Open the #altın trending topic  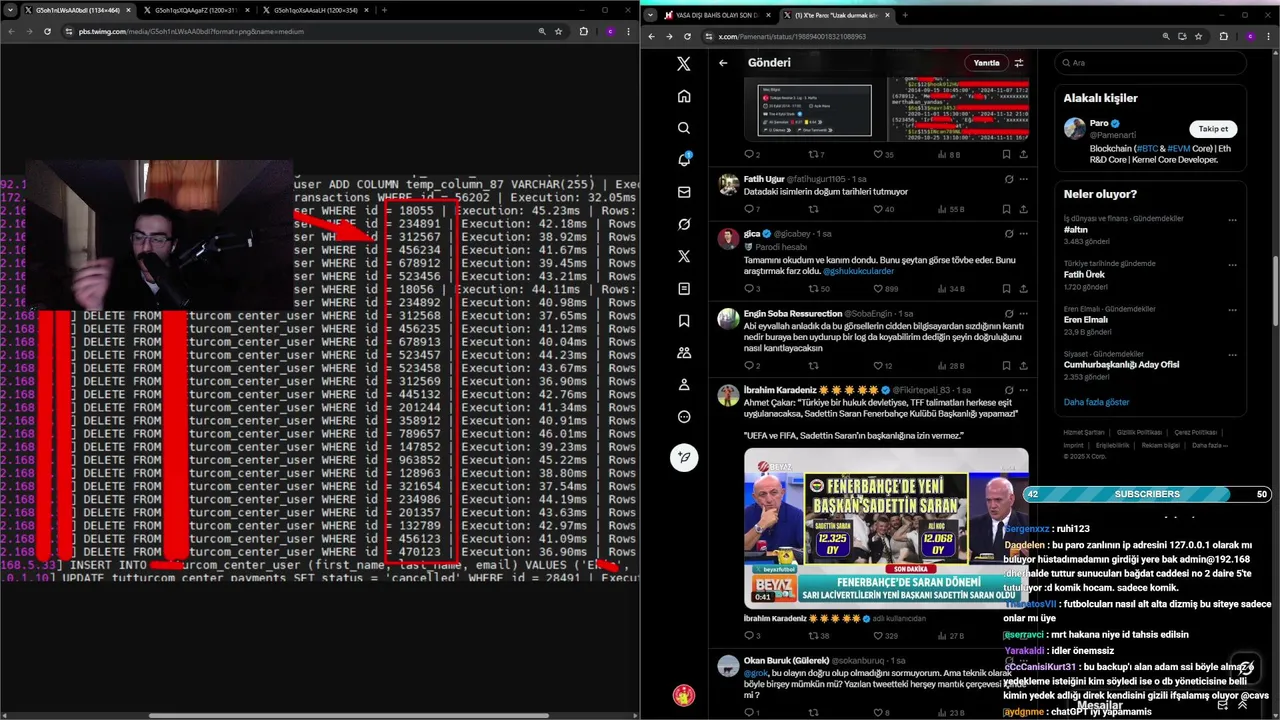tap(1076, 229)
